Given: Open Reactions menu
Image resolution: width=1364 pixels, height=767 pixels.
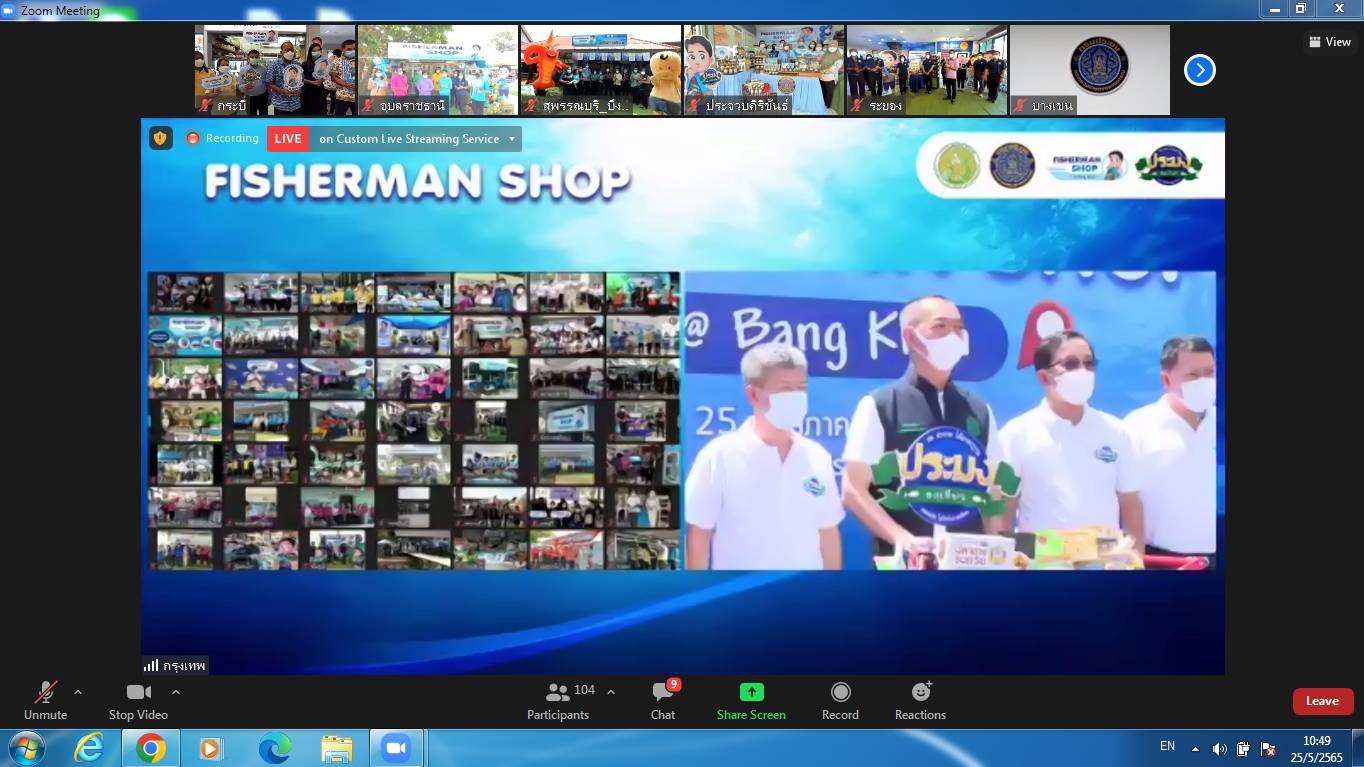Looking at the screenshot, I should (x=920, y=701).
